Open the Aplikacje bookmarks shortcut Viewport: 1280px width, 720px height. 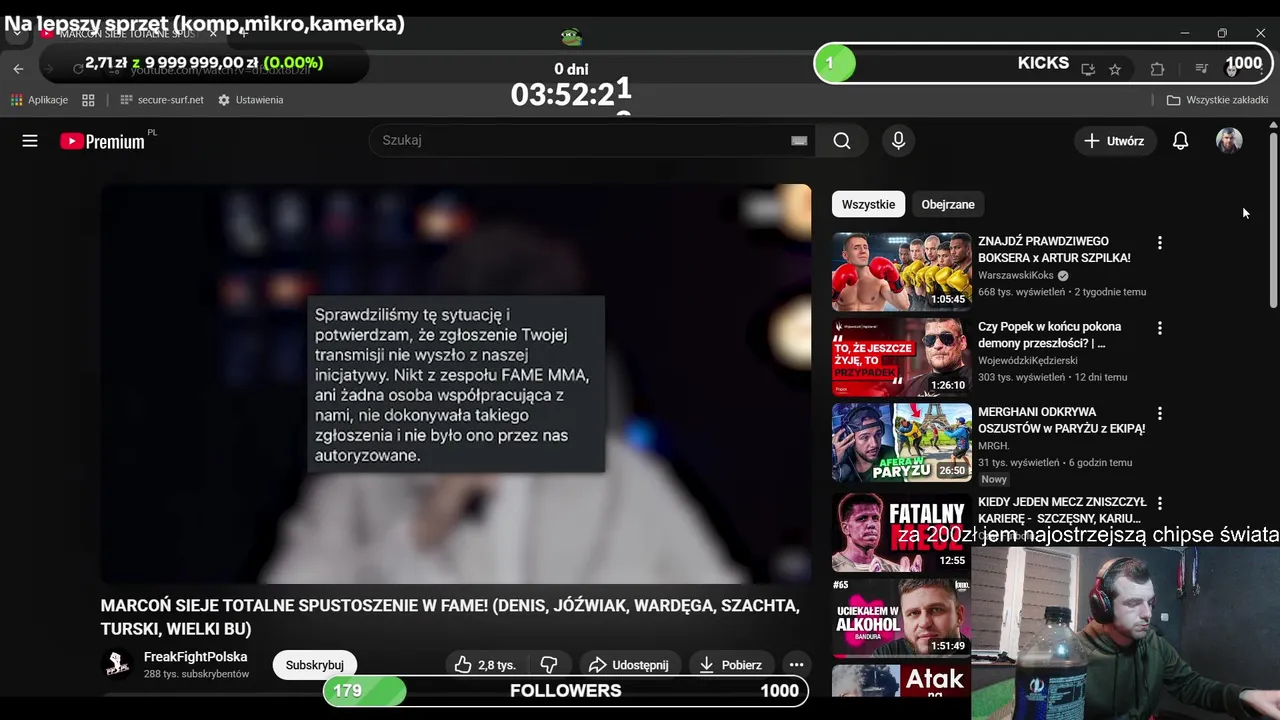[39, 100]
